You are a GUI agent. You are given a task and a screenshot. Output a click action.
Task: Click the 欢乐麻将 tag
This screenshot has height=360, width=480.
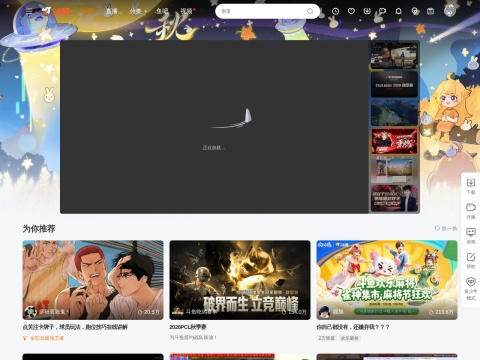click(350, 338)
